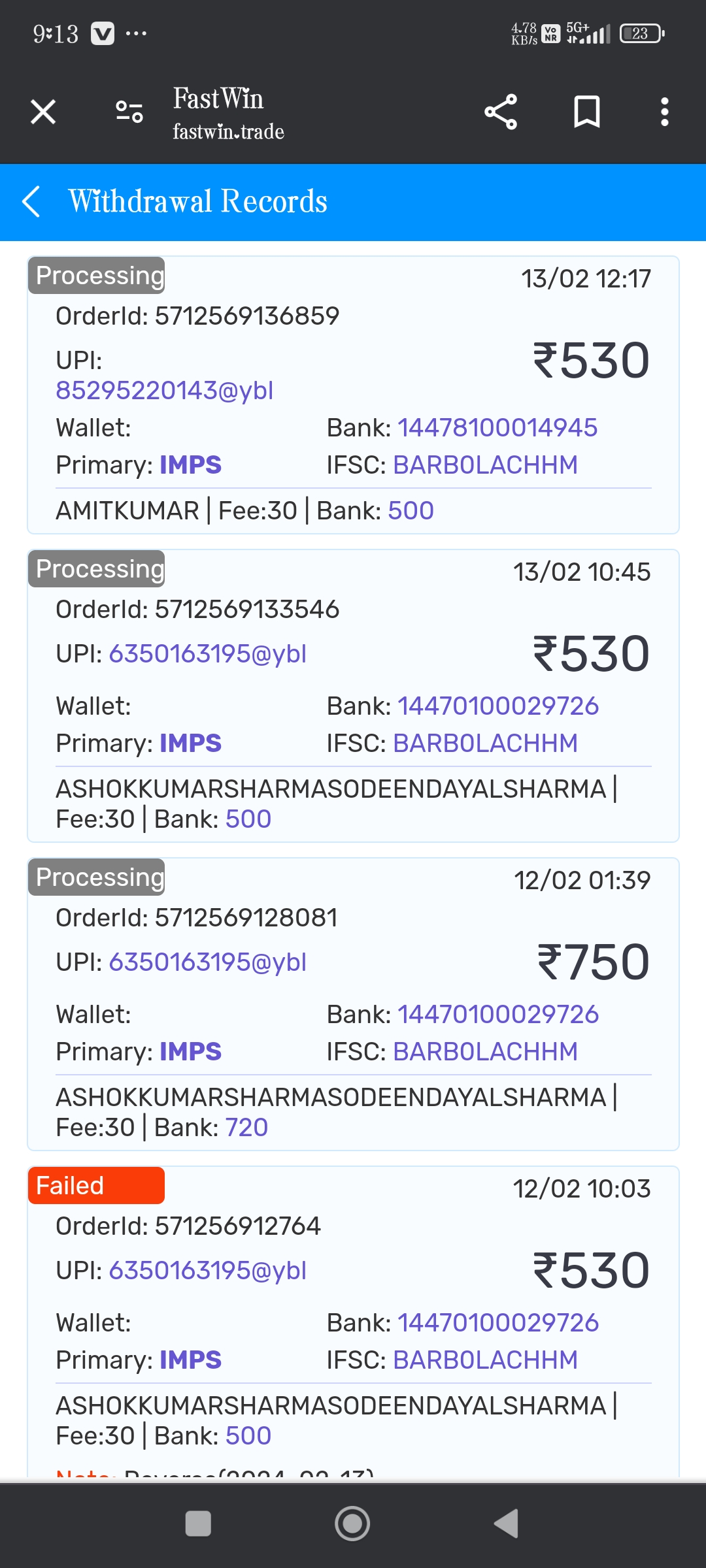Tap the battery indicator in status bar
This screenshot has height=1568, width=706.
tap(641, 33)
